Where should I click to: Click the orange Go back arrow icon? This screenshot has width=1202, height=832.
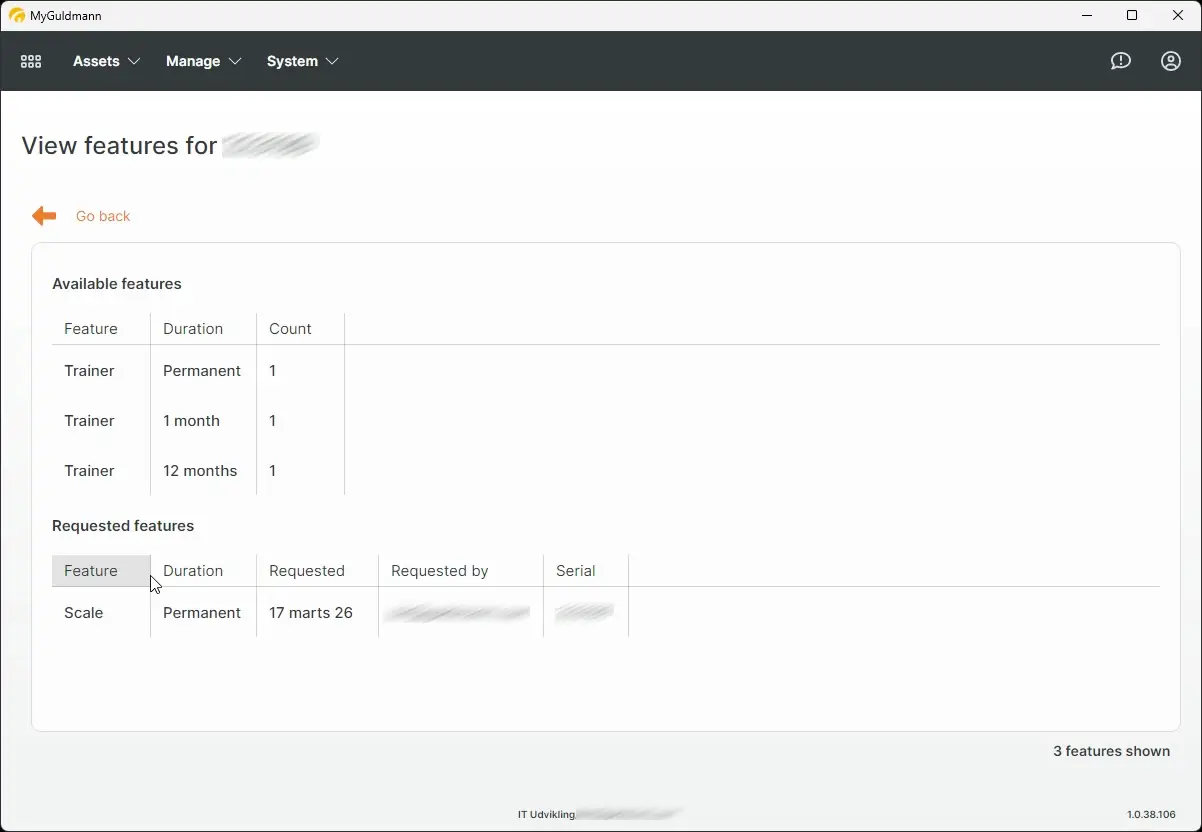(43, 215)
